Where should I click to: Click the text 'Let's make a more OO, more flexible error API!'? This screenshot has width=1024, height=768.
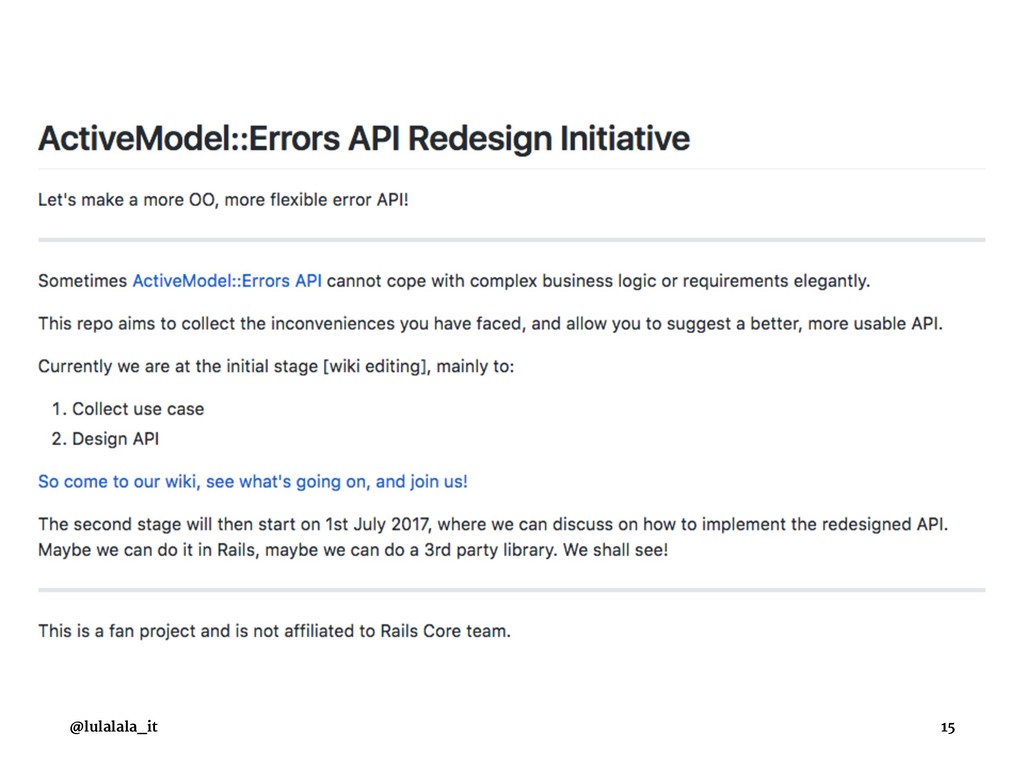click(x=223, y=200)
